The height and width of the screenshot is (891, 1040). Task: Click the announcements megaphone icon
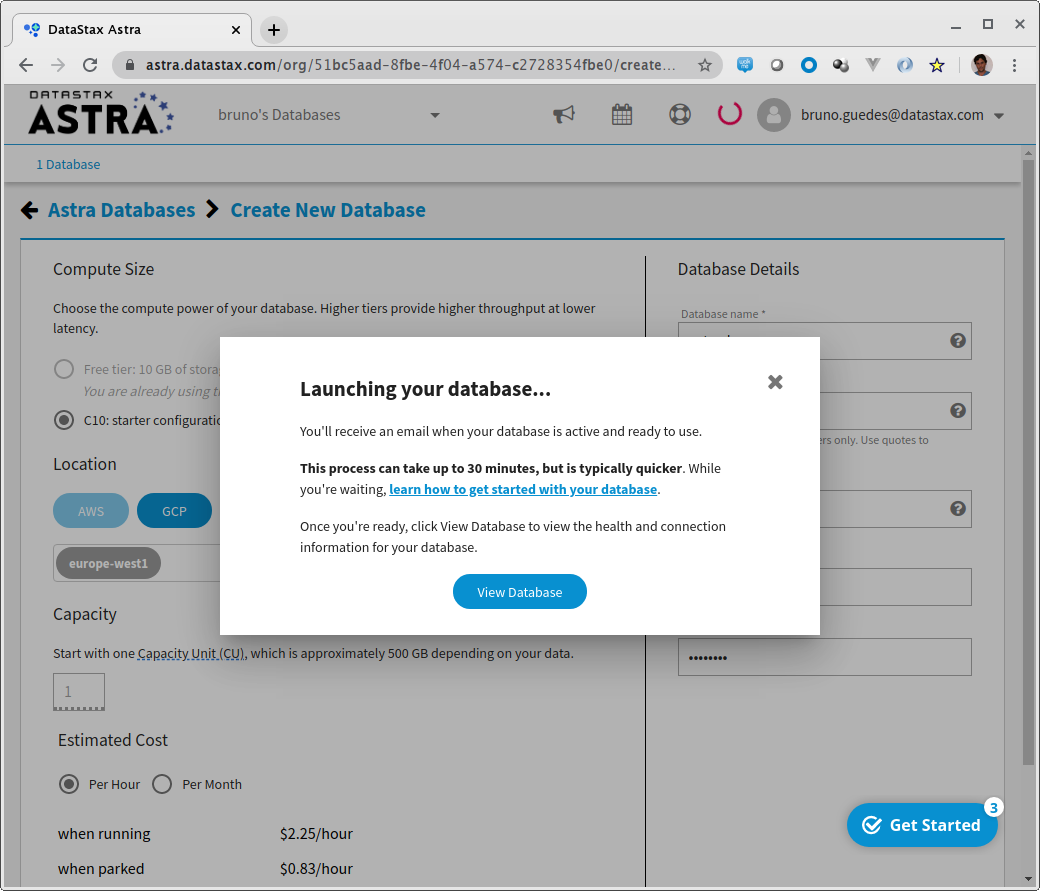[x=563, y=114]
